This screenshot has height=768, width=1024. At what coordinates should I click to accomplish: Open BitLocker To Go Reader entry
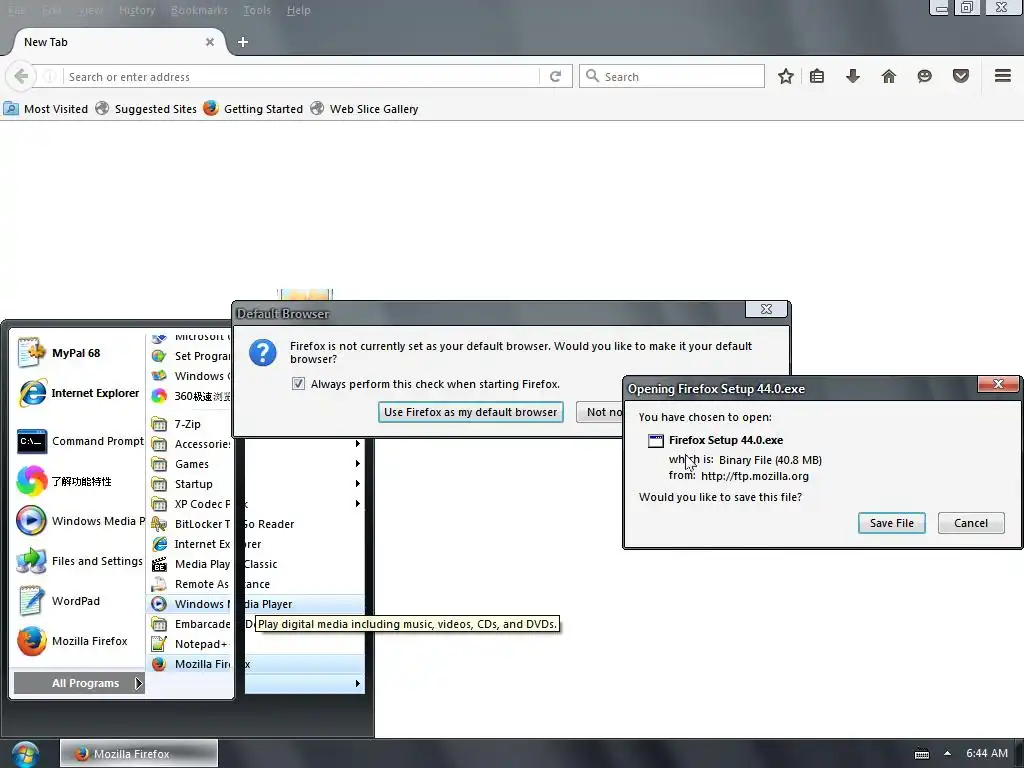point(222,524)
